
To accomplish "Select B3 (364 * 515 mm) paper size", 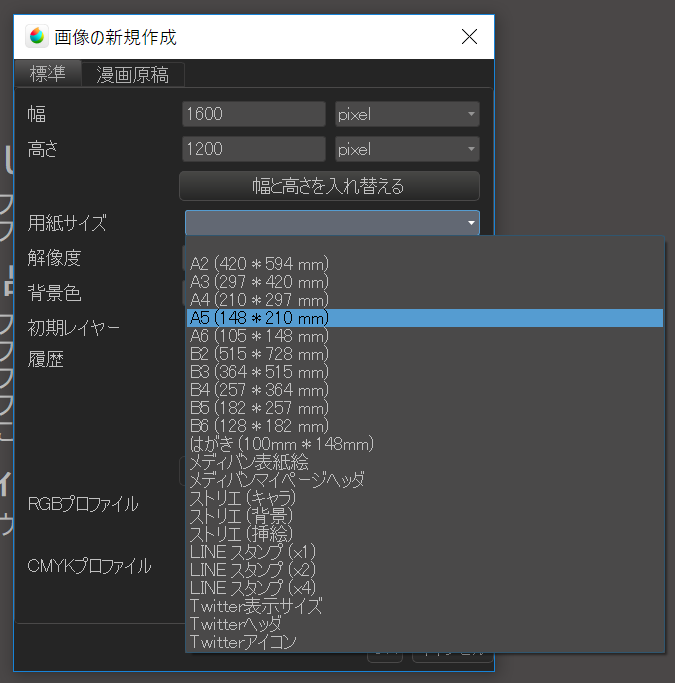I will pos(425,372).
